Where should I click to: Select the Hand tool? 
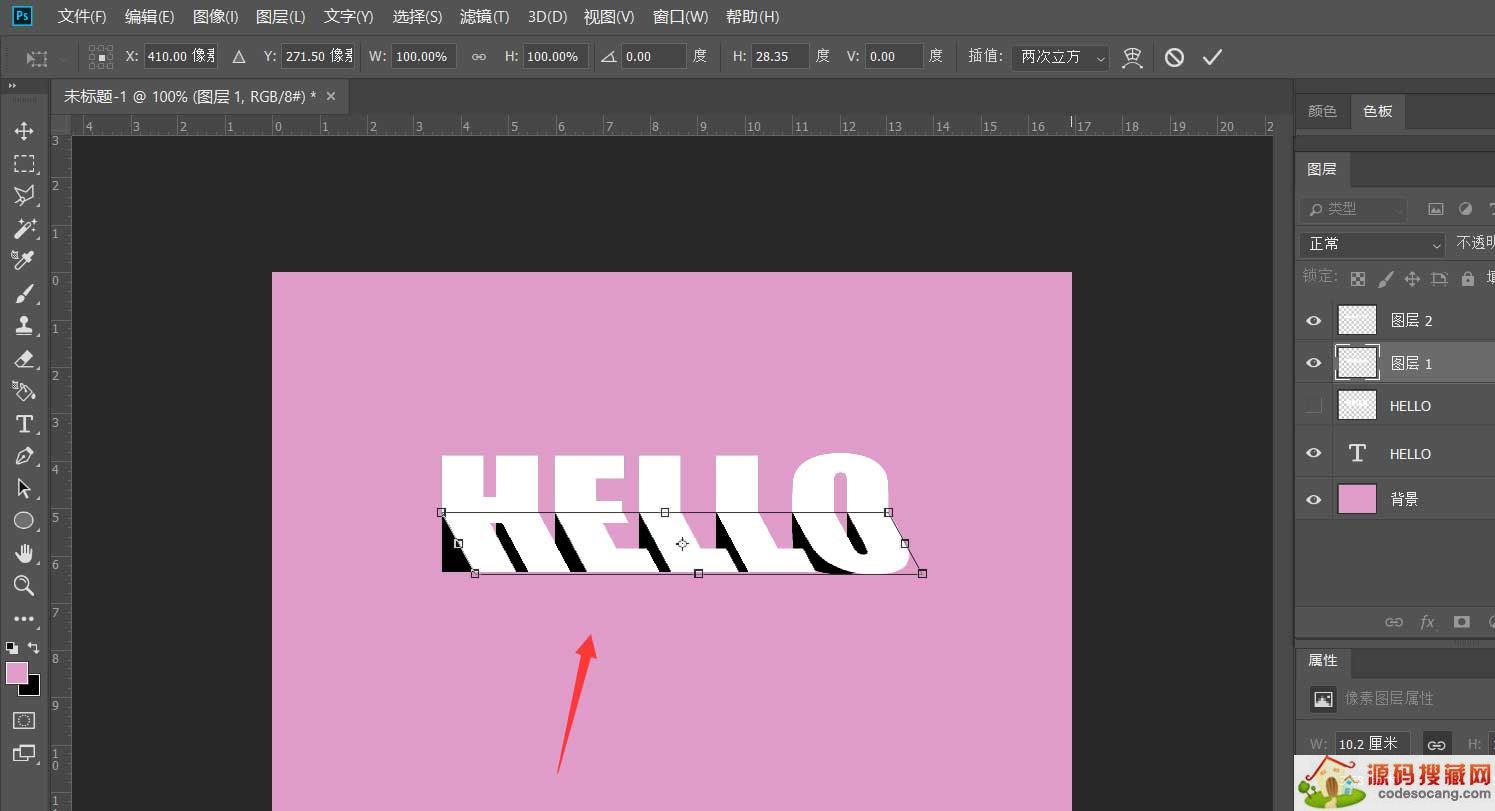pos(24,553)
